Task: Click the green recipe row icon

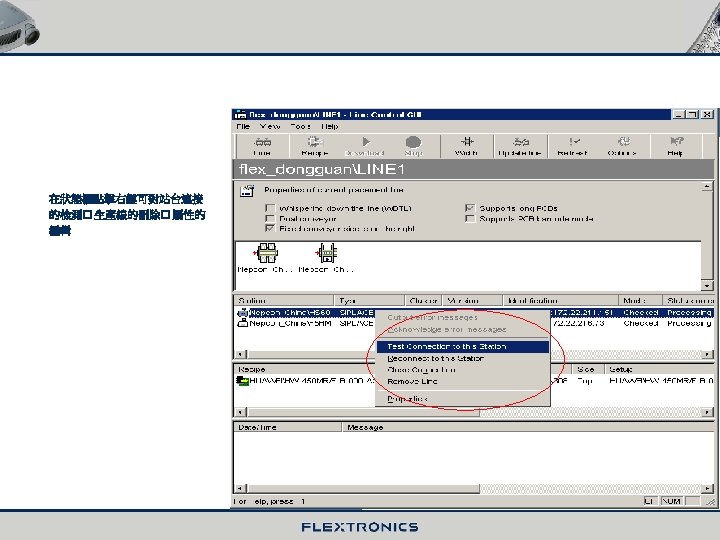Action: (x=242, y=381)
